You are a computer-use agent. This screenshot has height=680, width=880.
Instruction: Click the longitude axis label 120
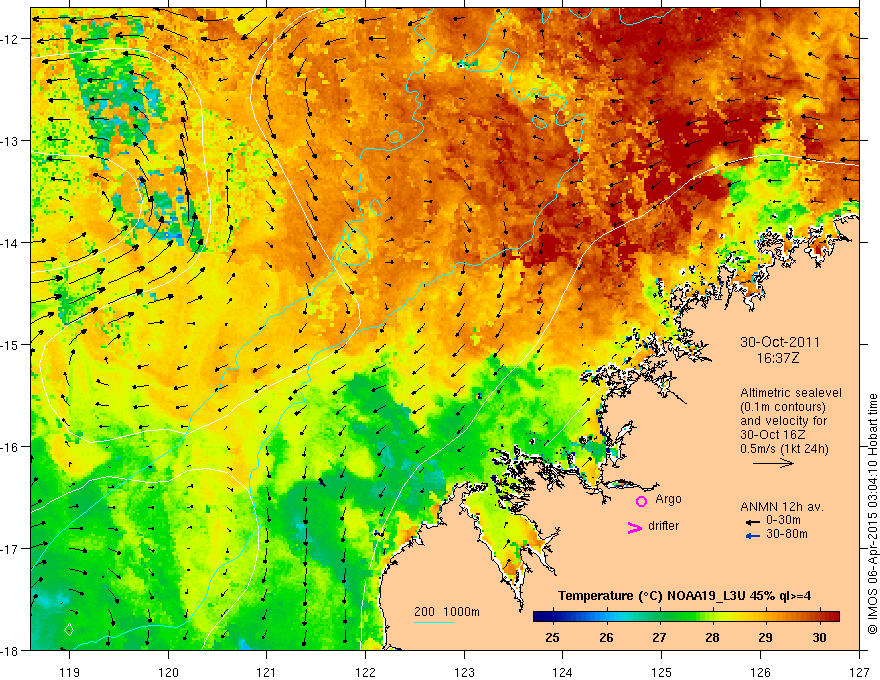[168, 672]
